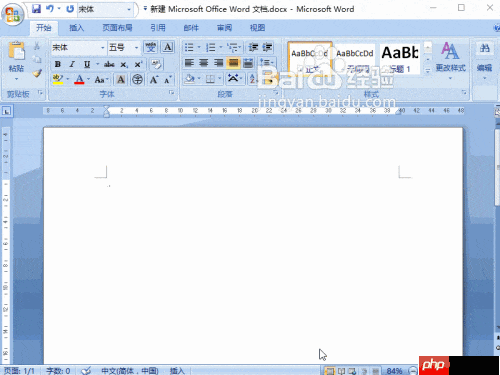Open the font size dropdown

pyautogui.click(x=136, y=48)
